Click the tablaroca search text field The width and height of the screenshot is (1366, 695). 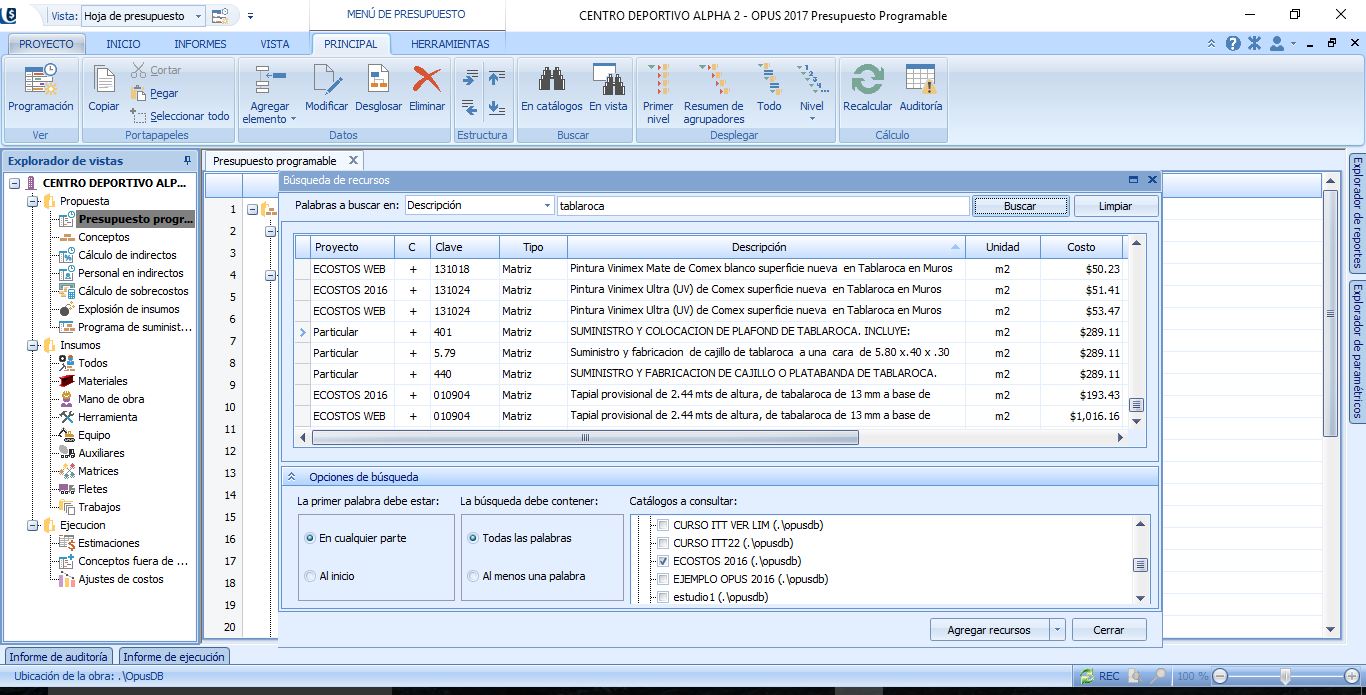click(x=762, y=205)
